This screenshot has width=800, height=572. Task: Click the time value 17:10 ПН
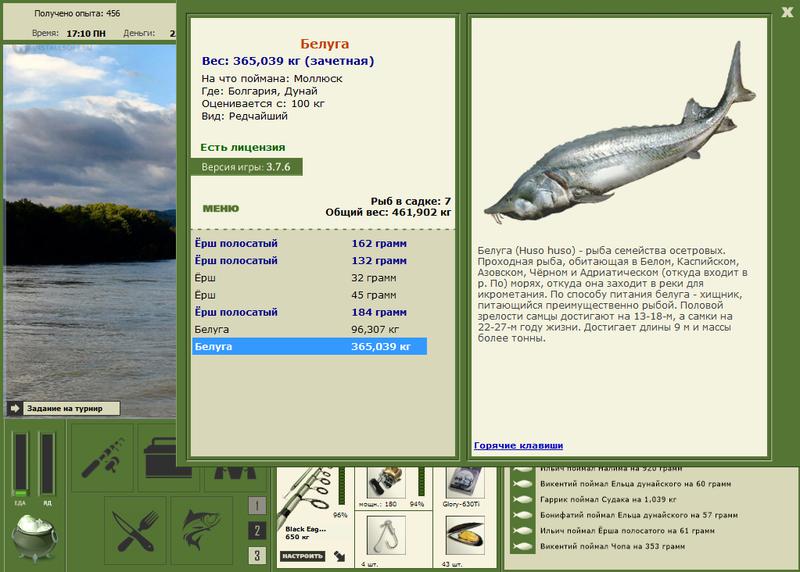click(x=86, y=34)
